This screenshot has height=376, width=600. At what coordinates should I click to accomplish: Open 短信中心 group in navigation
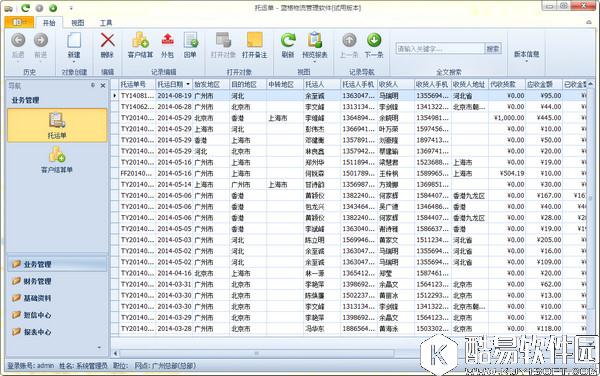[x=57, y=315]
